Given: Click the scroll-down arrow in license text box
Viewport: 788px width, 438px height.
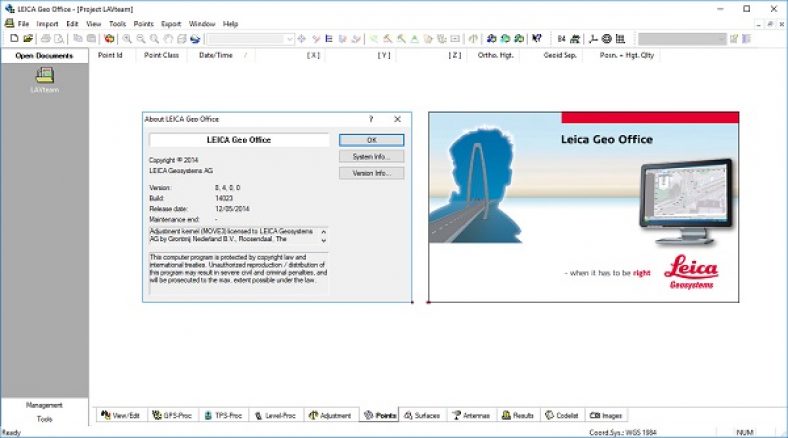Looking at the screenshot, I should [324, 241].
